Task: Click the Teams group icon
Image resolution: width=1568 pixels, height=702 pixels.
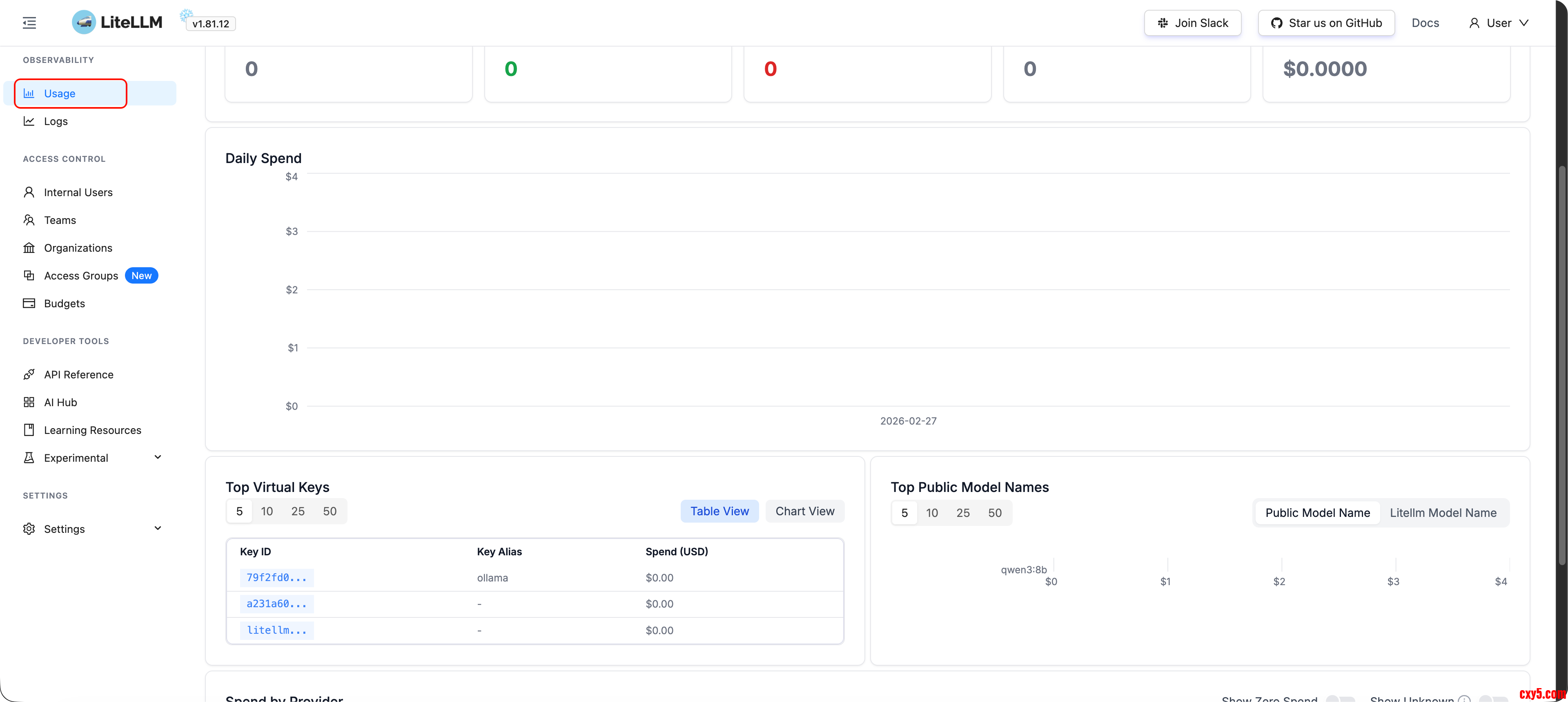Action: pyautogui.click(x=29, y=220)
